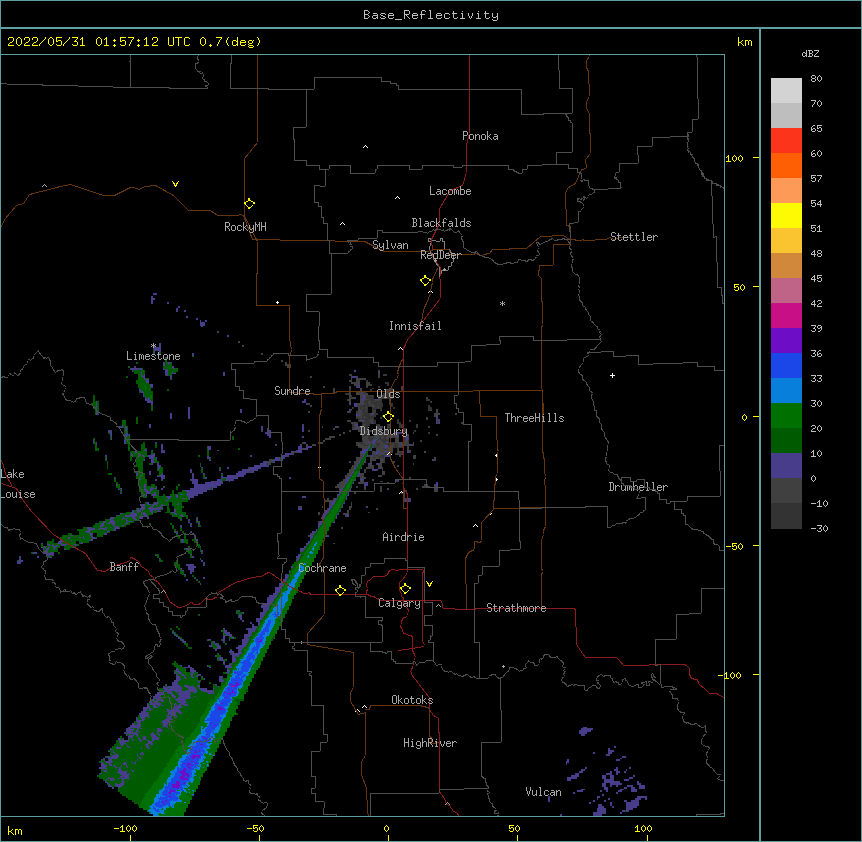
Task: Select the RedDeer city label
Action: pyautogui.click(x=440, y=255)
